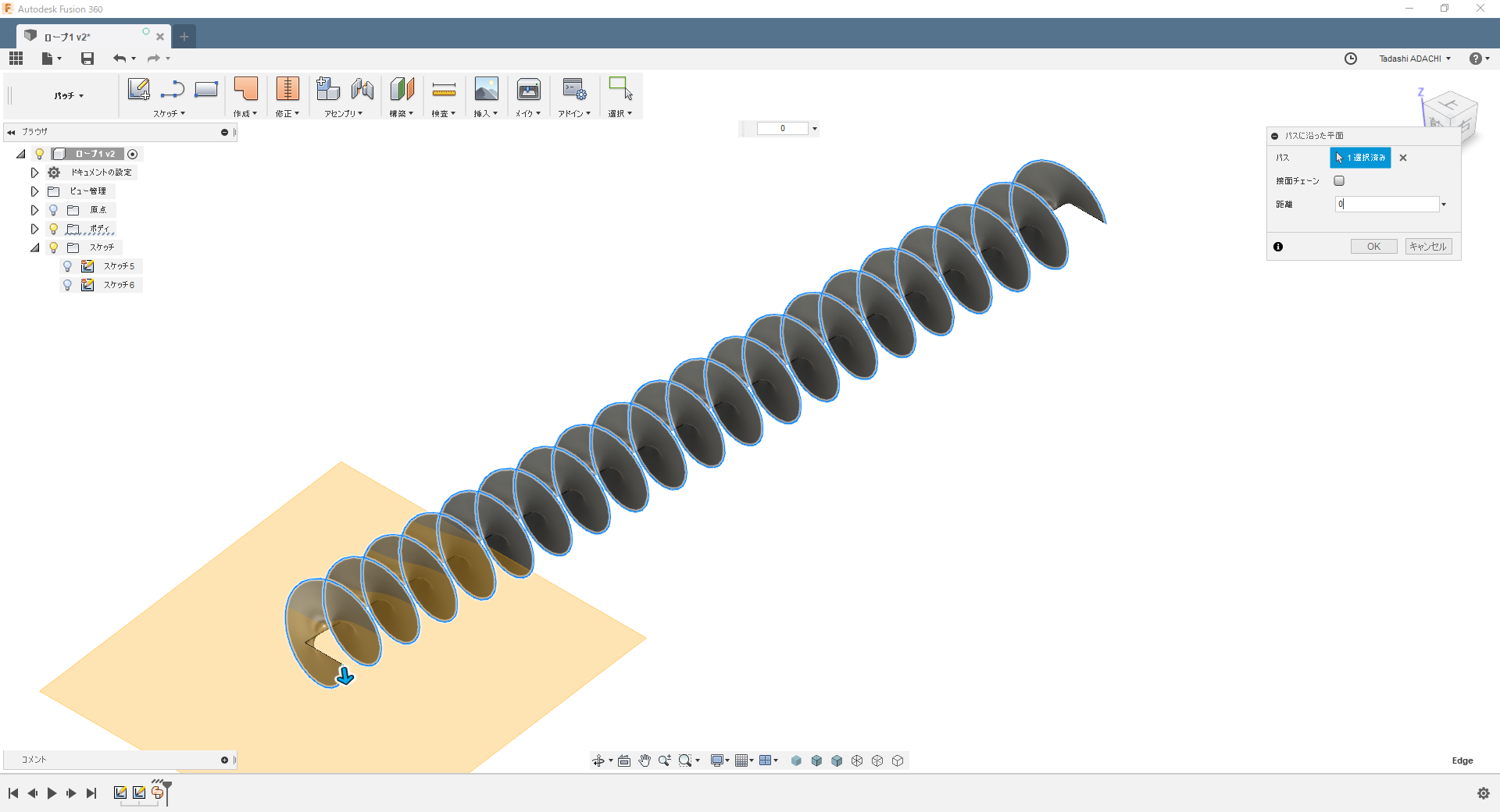The width and height of the screenshot is (1500, 812).
Task: Click the 選択 selection tool icon
Action: (x=621, y=88)
